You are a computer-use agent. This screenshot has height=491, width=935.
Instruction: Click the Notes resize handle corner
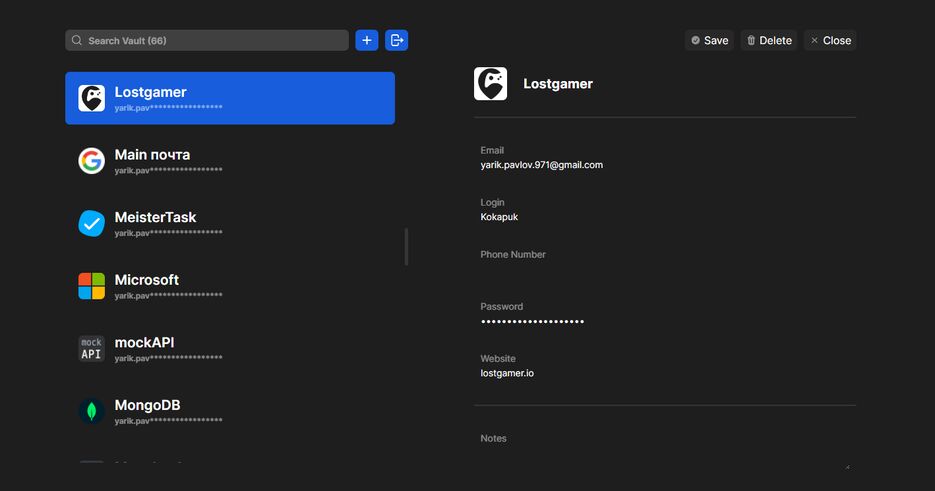pos(847,467)
